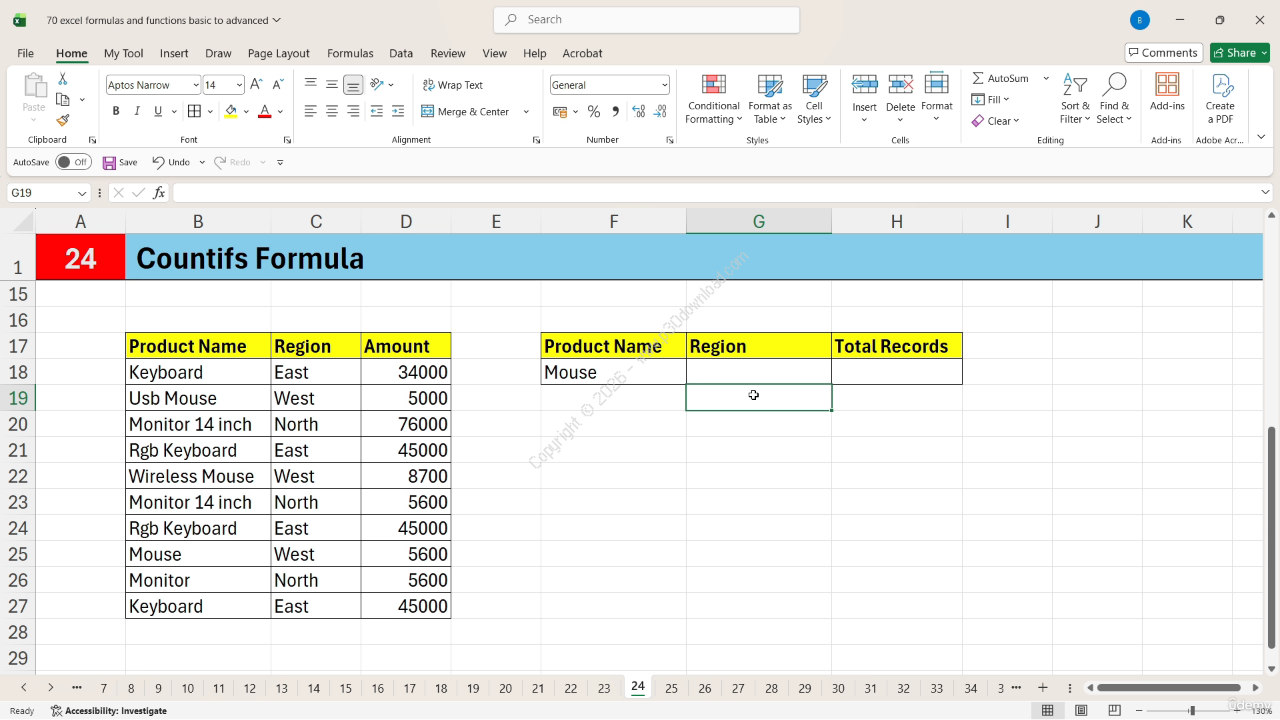
Task: Toggle Wrap Text for the cell
Action: click(x=452, y=85)
